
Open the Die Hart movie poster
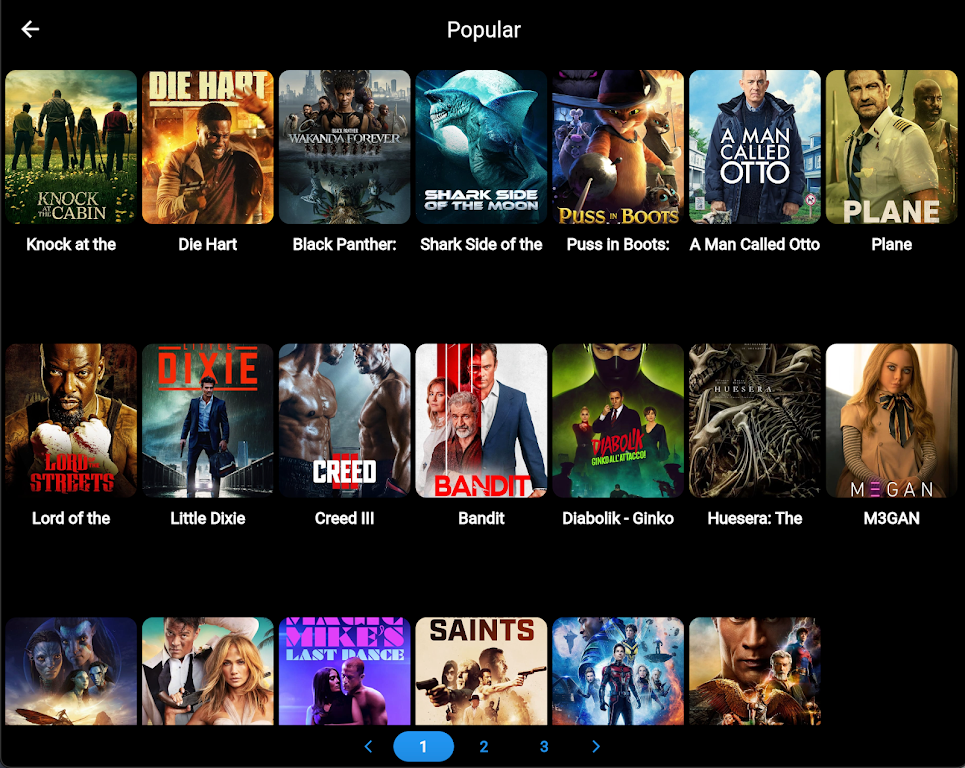(208, 147)
